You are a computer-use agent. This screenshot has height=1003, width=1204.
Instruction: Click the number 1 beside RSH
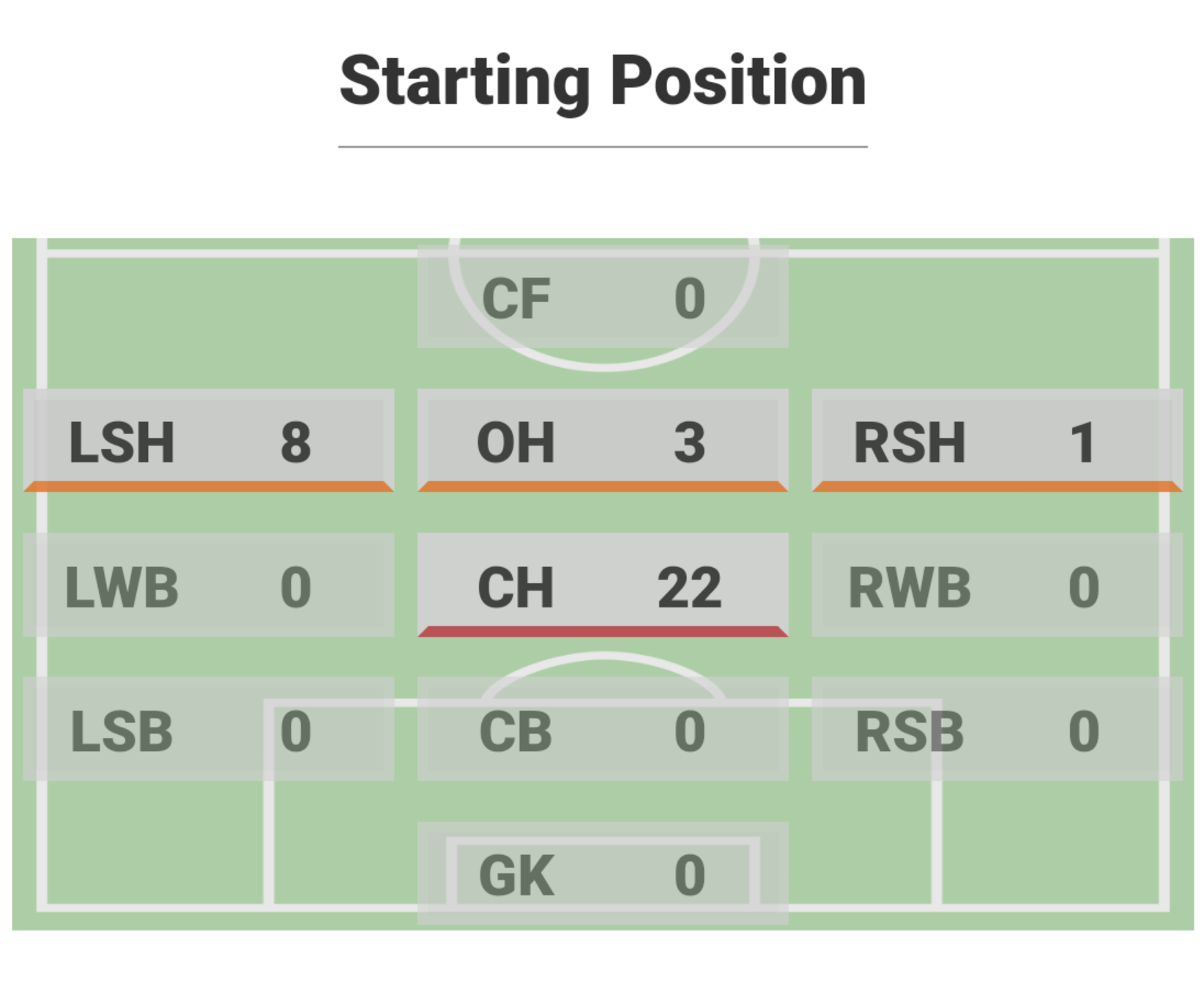pos(1082,443)
